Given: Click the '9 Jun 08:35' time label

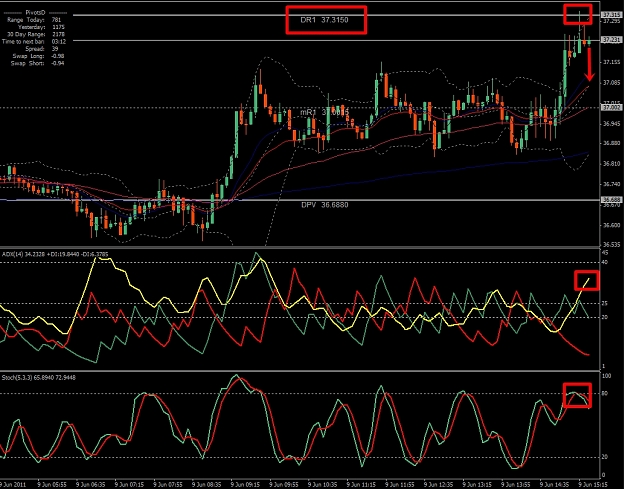Looking at the screenshot, I should pyautogui.click(x=206, y=485).
